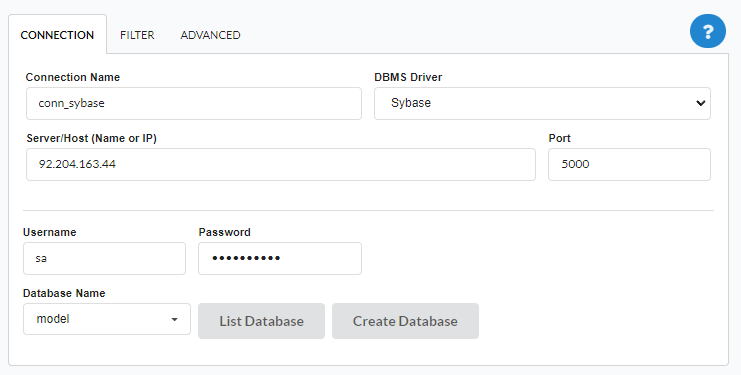The image size is (741, 375).
Task: Switch to the FILTER tab
Action: tap(137, 35)
